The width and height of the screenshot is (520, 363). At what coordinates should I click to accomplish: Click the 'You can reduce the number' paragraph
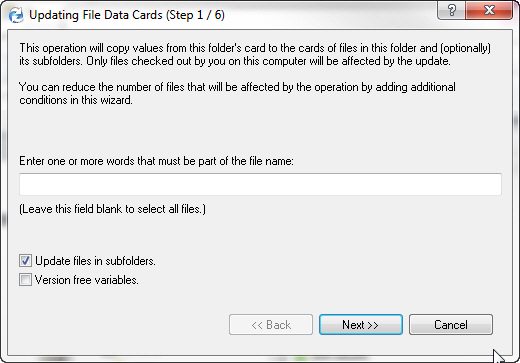pyautogui.click(x=237, y=93)
